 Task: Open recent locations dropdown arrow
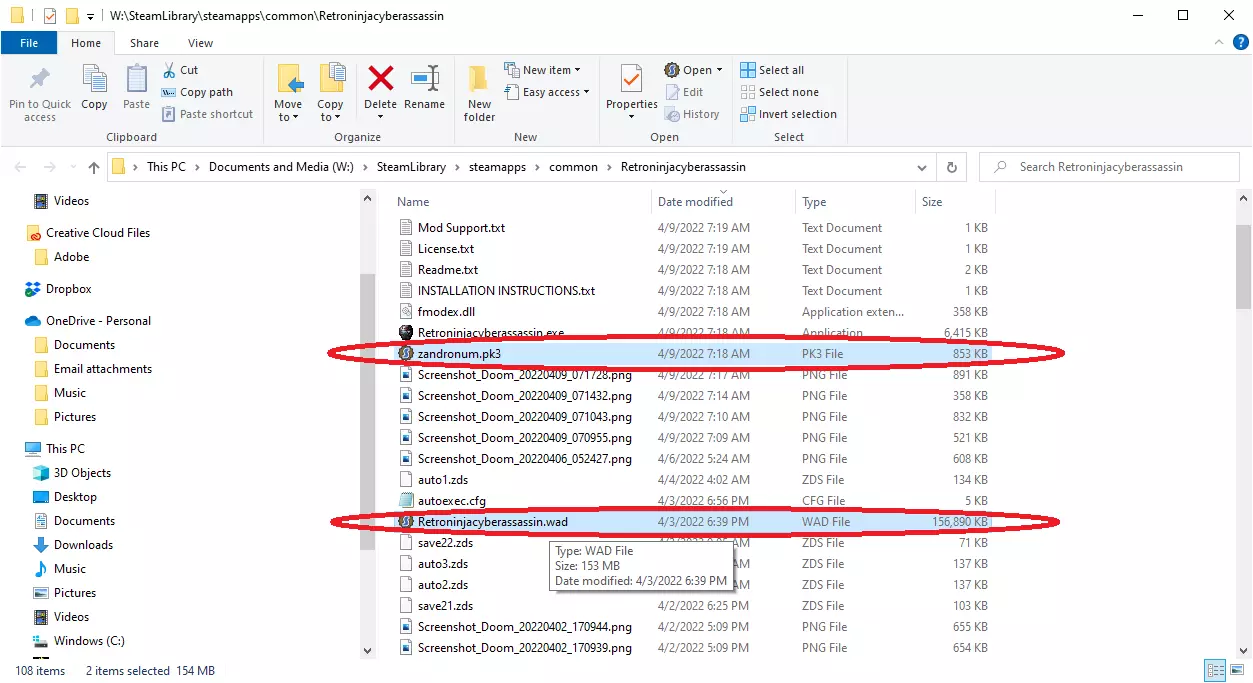[x=71, y=167]
